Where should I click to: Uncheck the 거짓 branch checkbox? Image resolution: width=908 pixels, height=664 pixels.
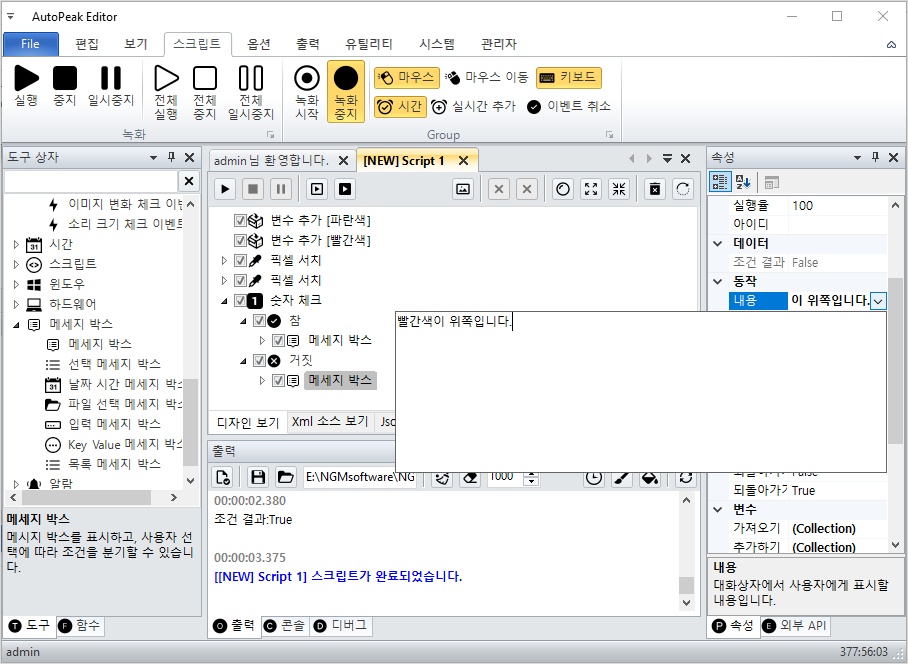259,361
